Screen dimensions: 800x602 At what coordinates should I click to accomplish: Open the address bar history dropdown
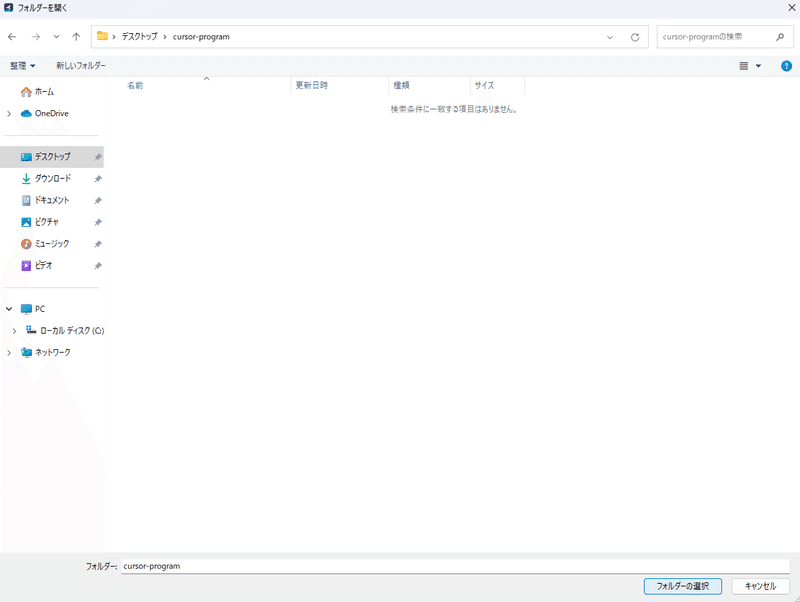click(x=610, y=37)
